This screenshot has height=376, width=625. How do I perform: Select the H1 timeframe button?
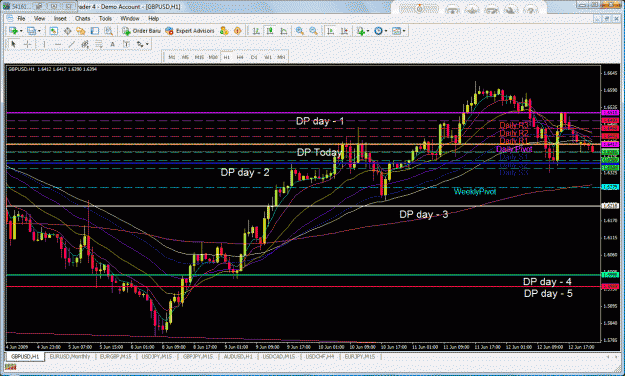point(227,57)
